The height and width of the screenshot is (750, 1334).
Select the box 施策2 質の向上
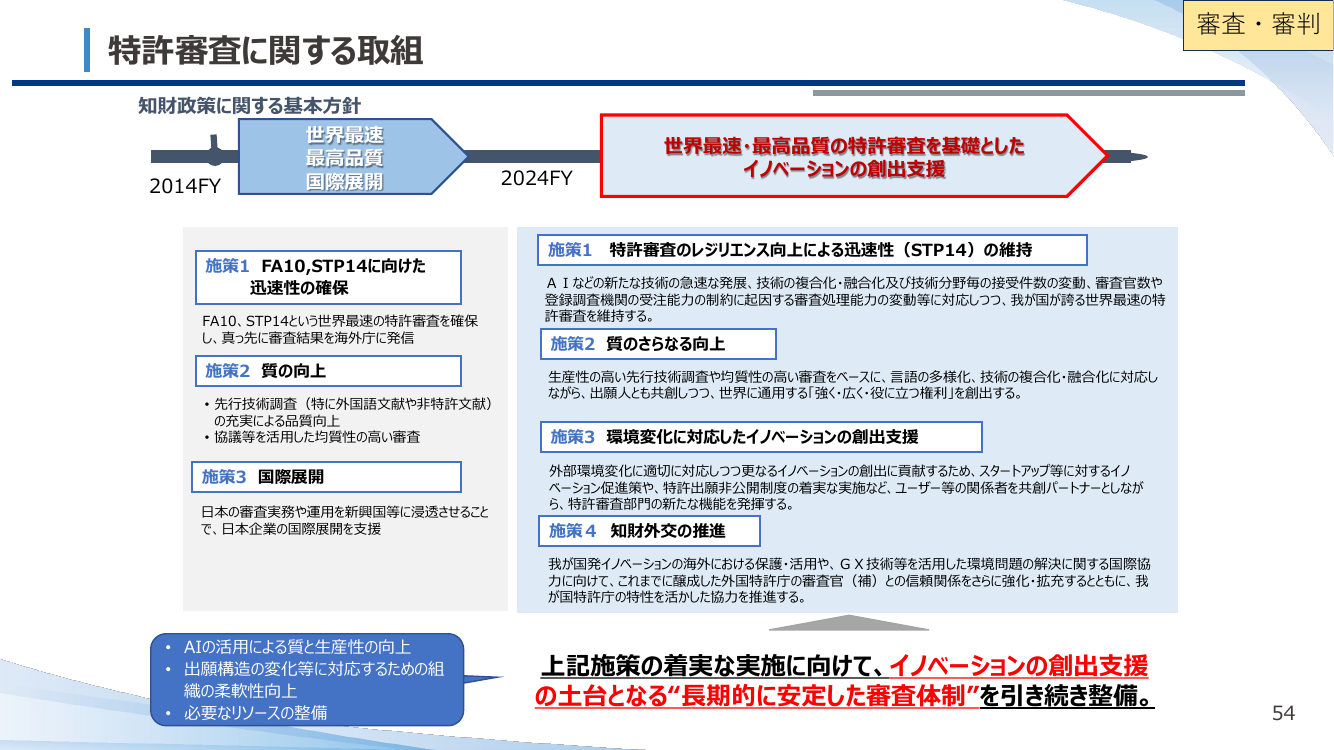tap(329, 371)
